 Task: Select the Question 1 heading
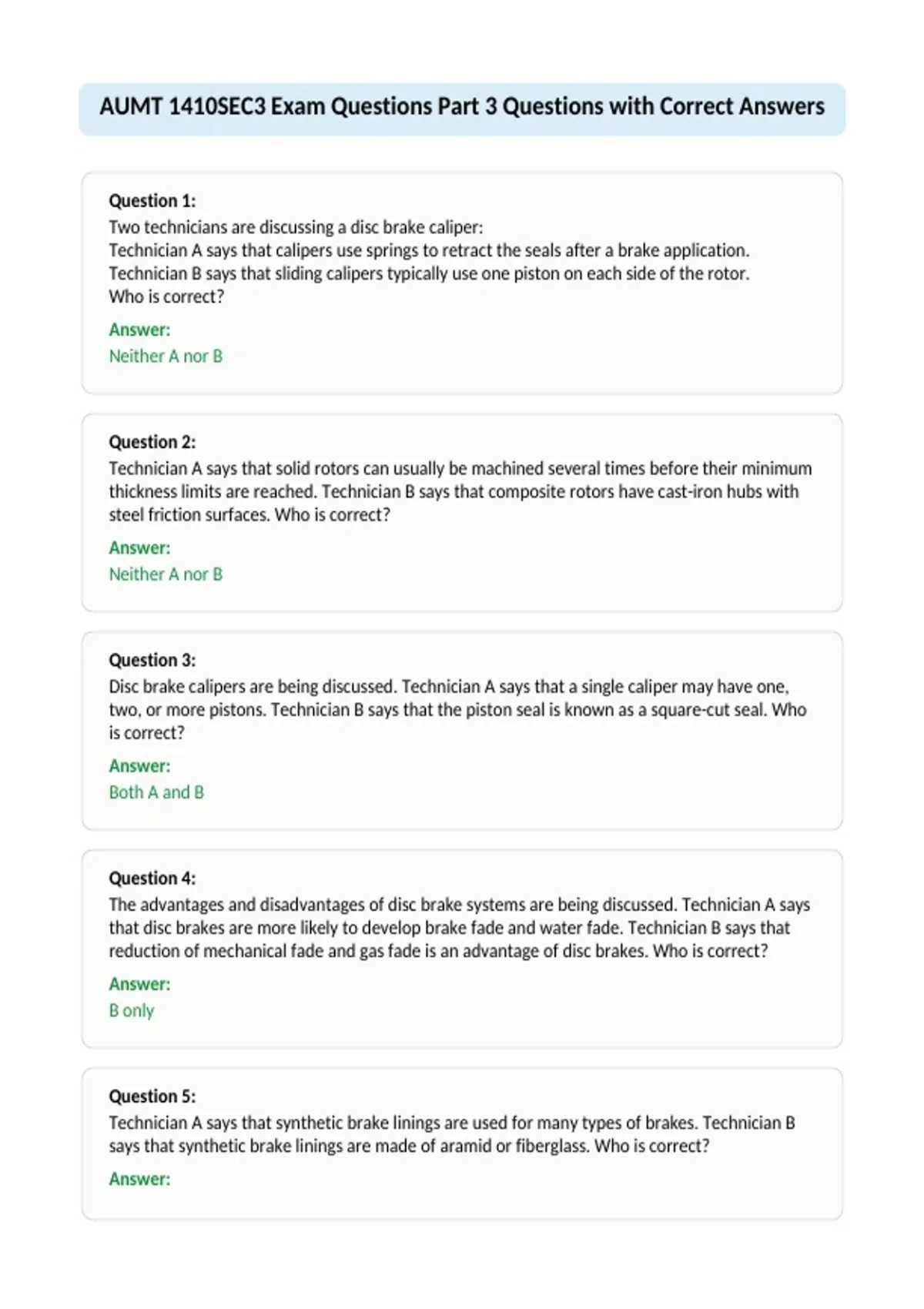point(152,201)
